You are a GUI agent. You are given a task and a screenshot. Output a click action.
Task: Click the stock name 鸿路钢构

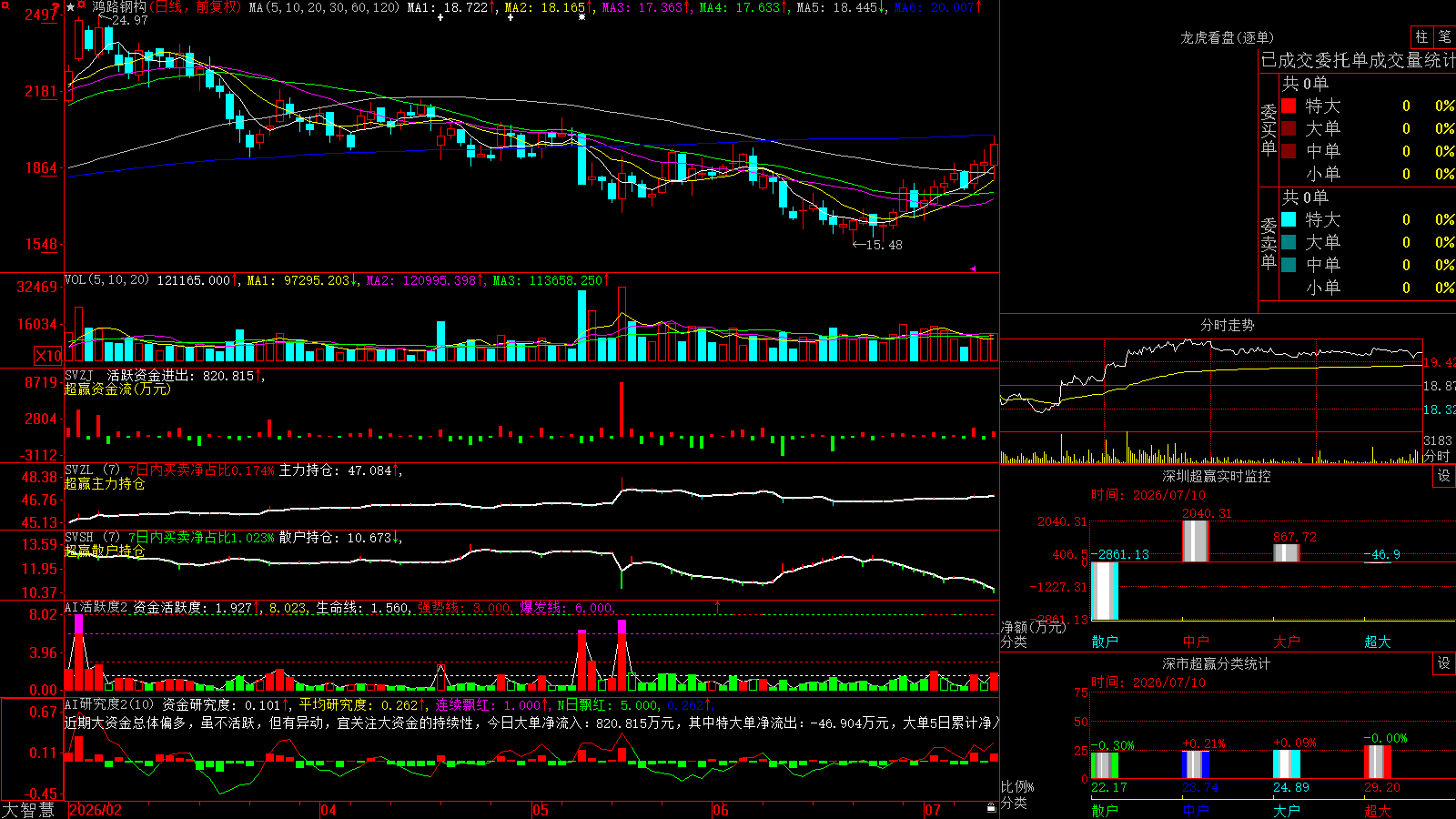point(119,7)
